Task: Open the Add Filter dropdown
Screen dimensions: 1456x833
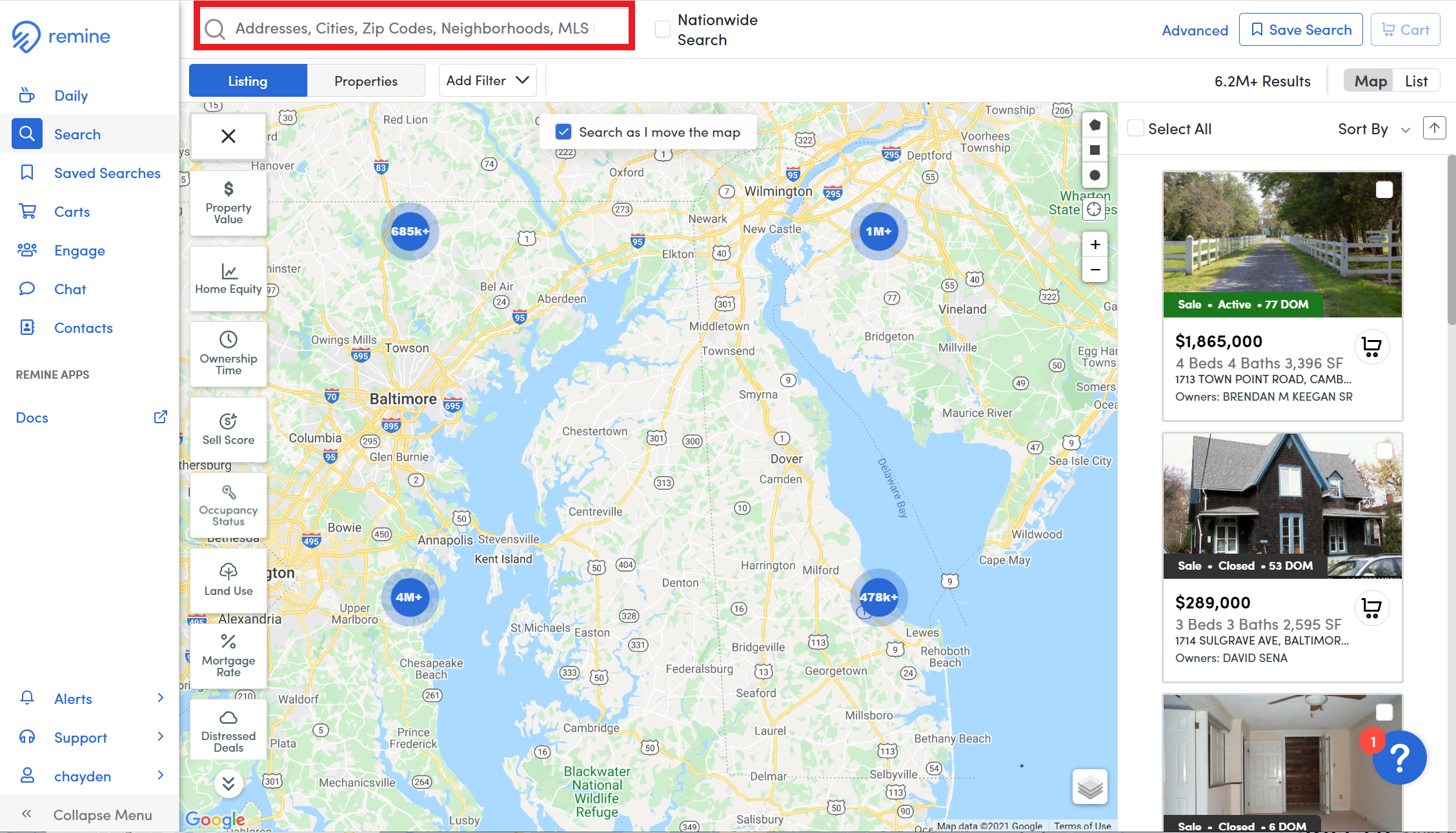Action: (x=487, y=81)
